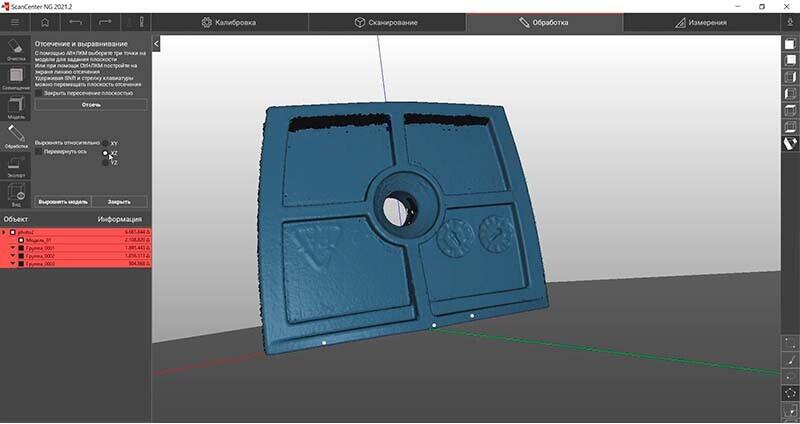Expand the top project row in object tree
Viewport: 800px width, 424px height.
click(4, 232)
